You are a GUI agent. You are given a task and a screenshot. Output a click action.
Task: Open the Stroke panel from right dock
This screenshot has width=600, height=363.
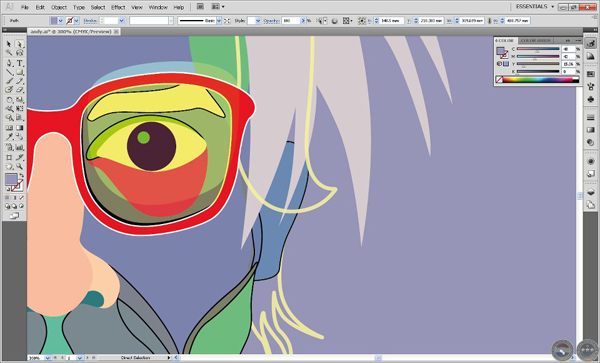coord(590,118)
